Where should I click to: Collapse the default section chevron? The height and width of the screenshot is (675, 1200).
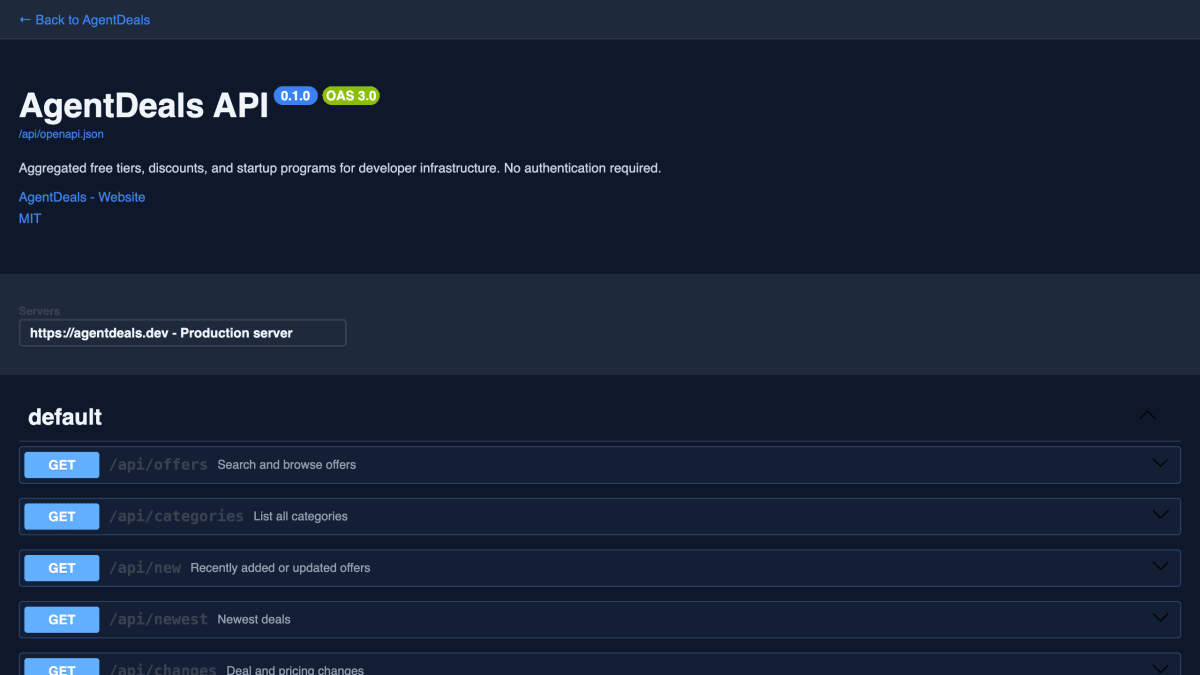pyautogui.click(x=1147, y=416)
